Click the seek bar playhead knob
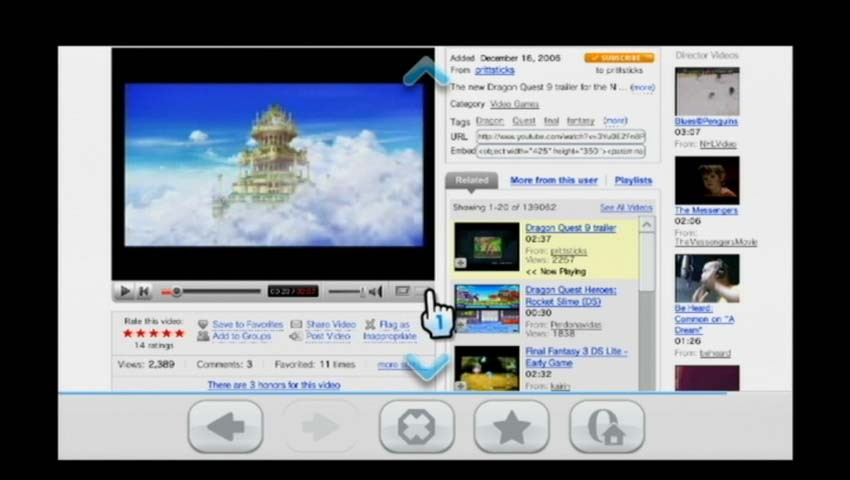 (176, 292)
